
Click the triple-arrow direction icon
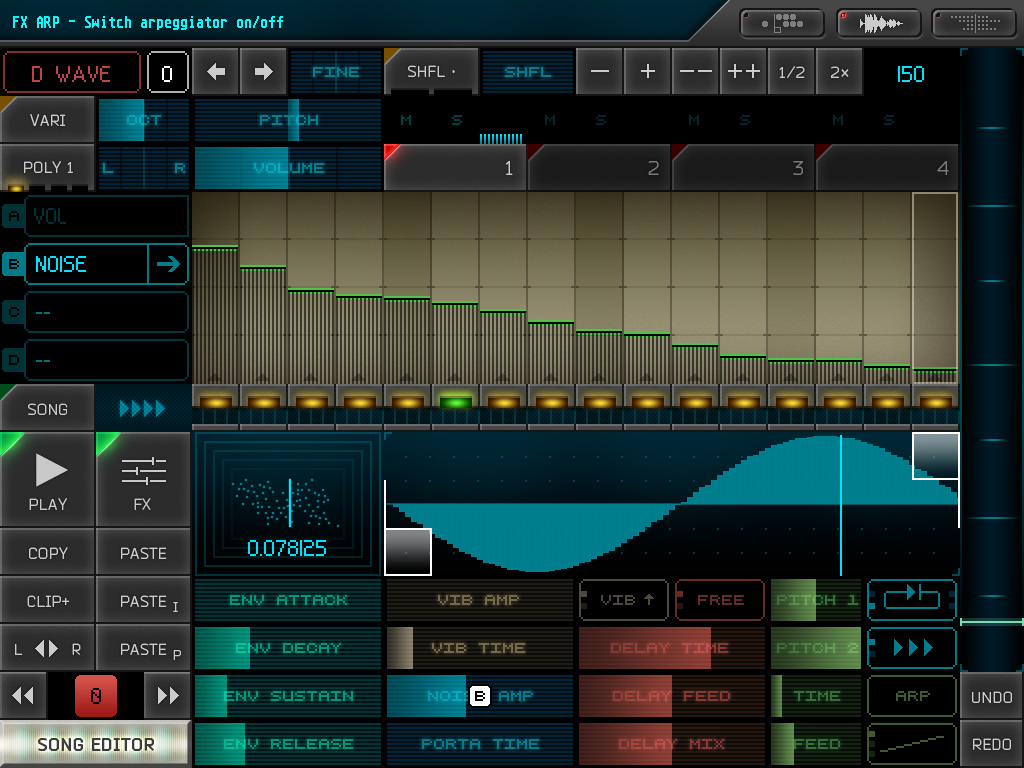[912, 648]
